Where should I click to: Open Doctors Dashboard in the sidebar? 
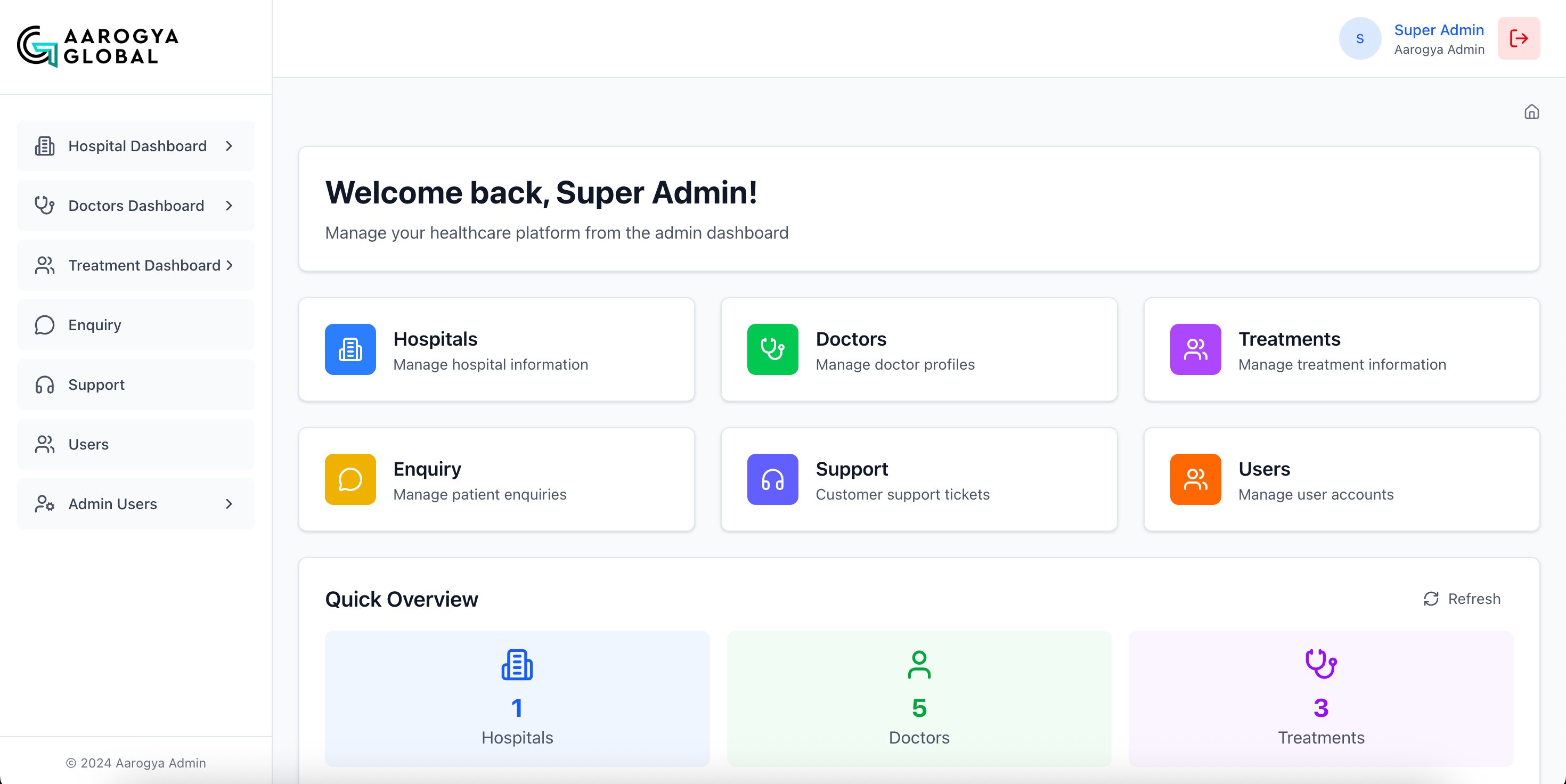pos(136,206)
